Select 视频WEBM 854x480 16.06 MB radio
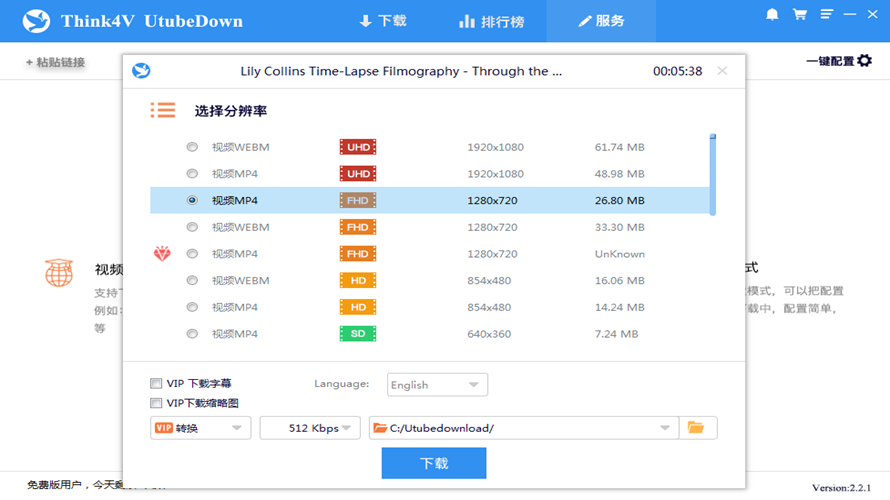 coord(192,280)
